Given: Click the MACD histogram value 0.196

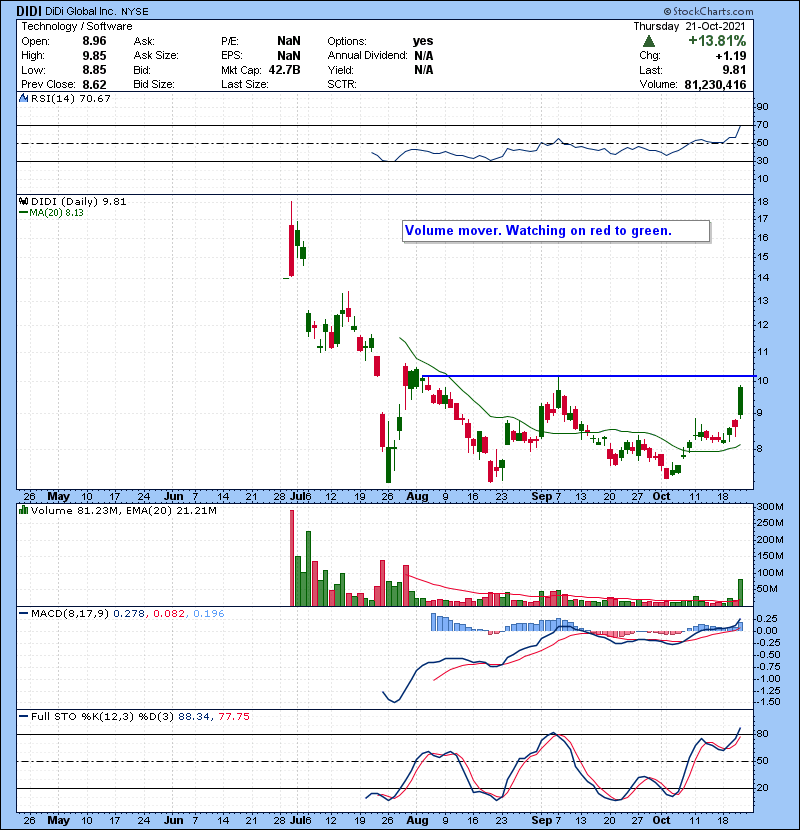Looking at the screenshot, I should point(209,614).
